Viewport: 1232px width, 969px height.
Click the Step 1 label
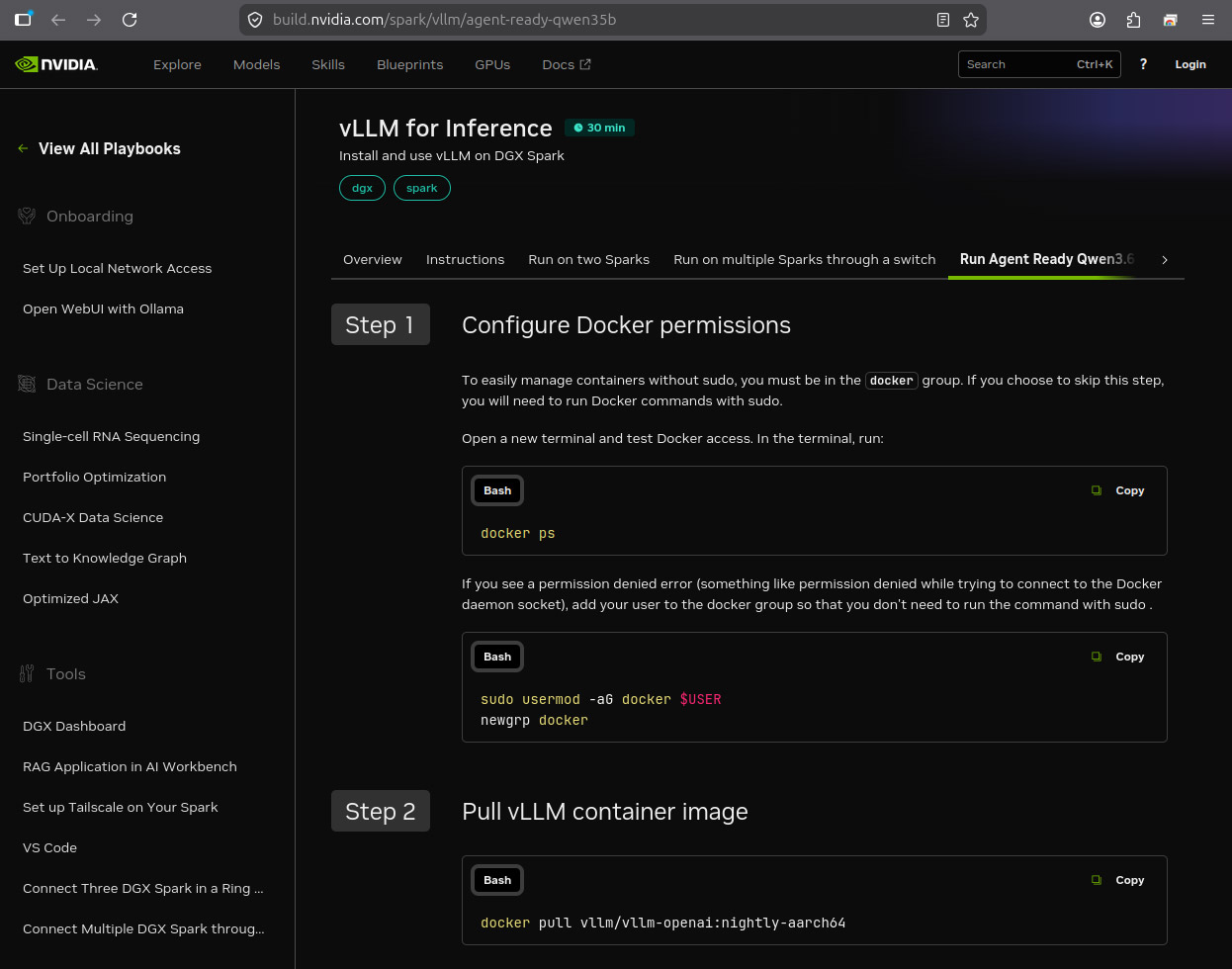pyautogui.click(x=380, y=324)
